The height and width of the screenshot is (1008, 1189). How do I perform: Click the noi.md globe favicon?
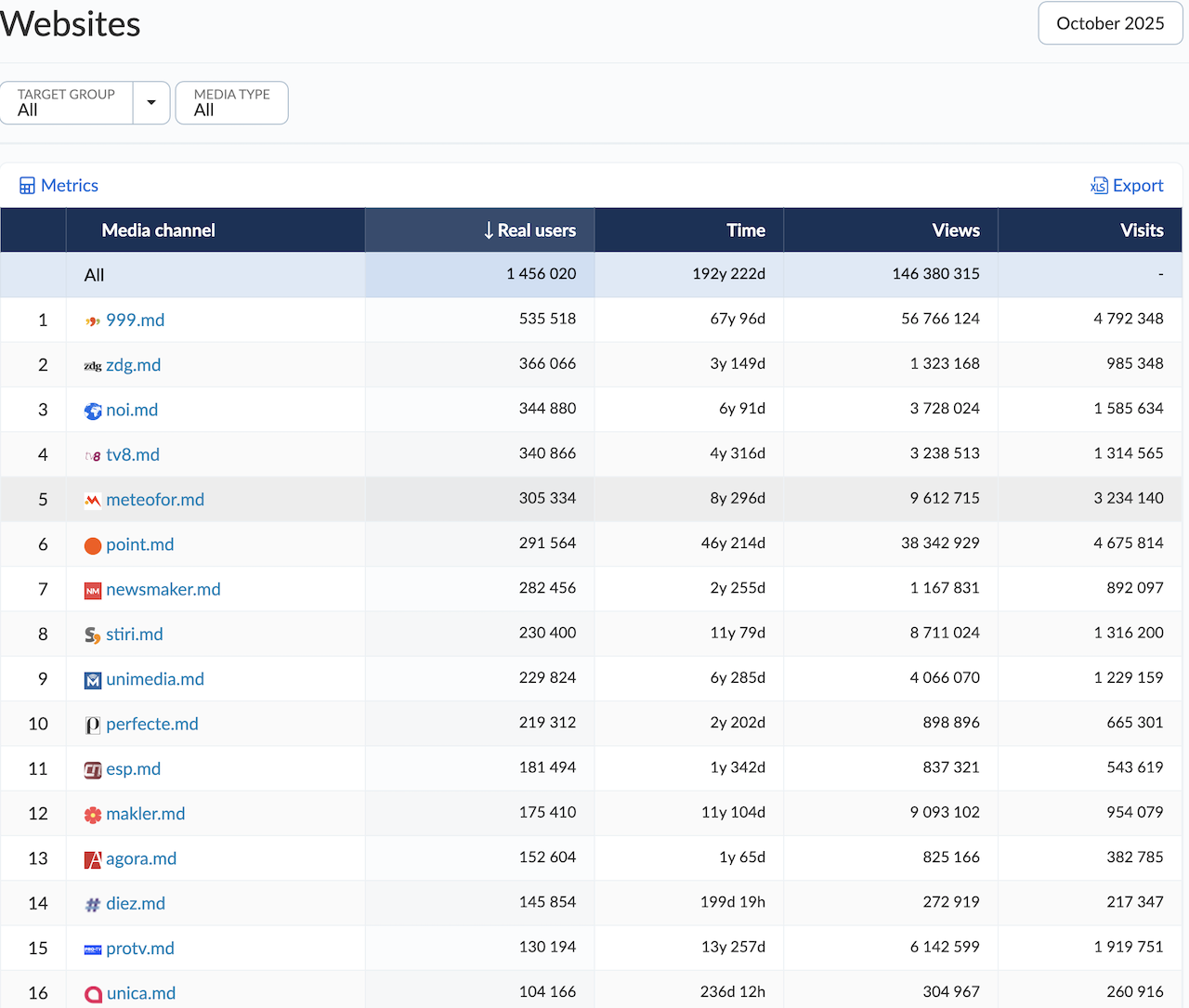click(x=93, y=411)
